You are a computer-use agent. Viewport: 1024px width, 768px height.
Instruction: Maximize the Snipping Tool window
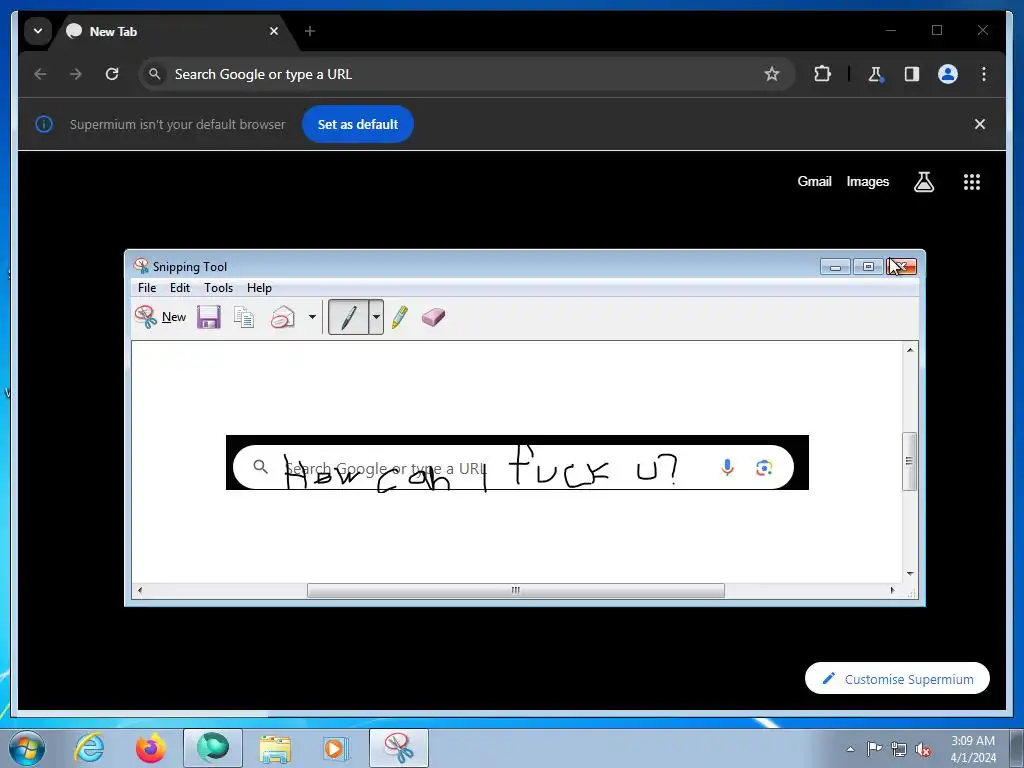[868, 266]
